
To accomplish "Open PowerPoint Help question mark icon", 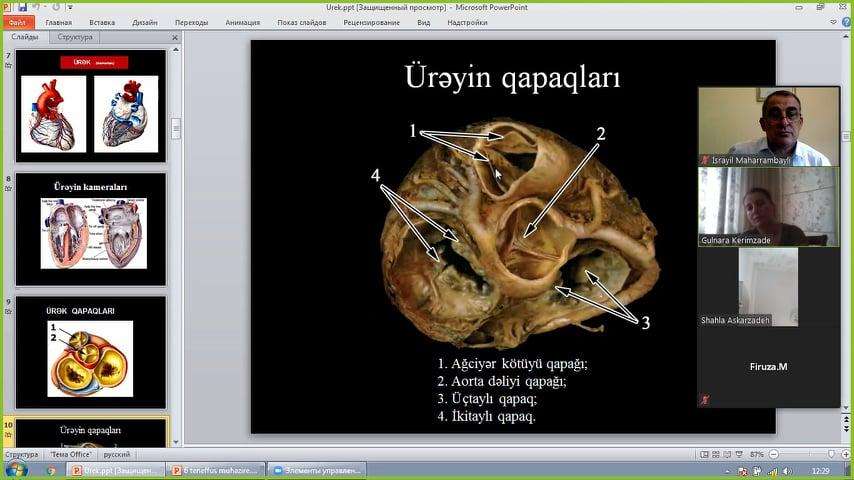I will tap(846, 22).
